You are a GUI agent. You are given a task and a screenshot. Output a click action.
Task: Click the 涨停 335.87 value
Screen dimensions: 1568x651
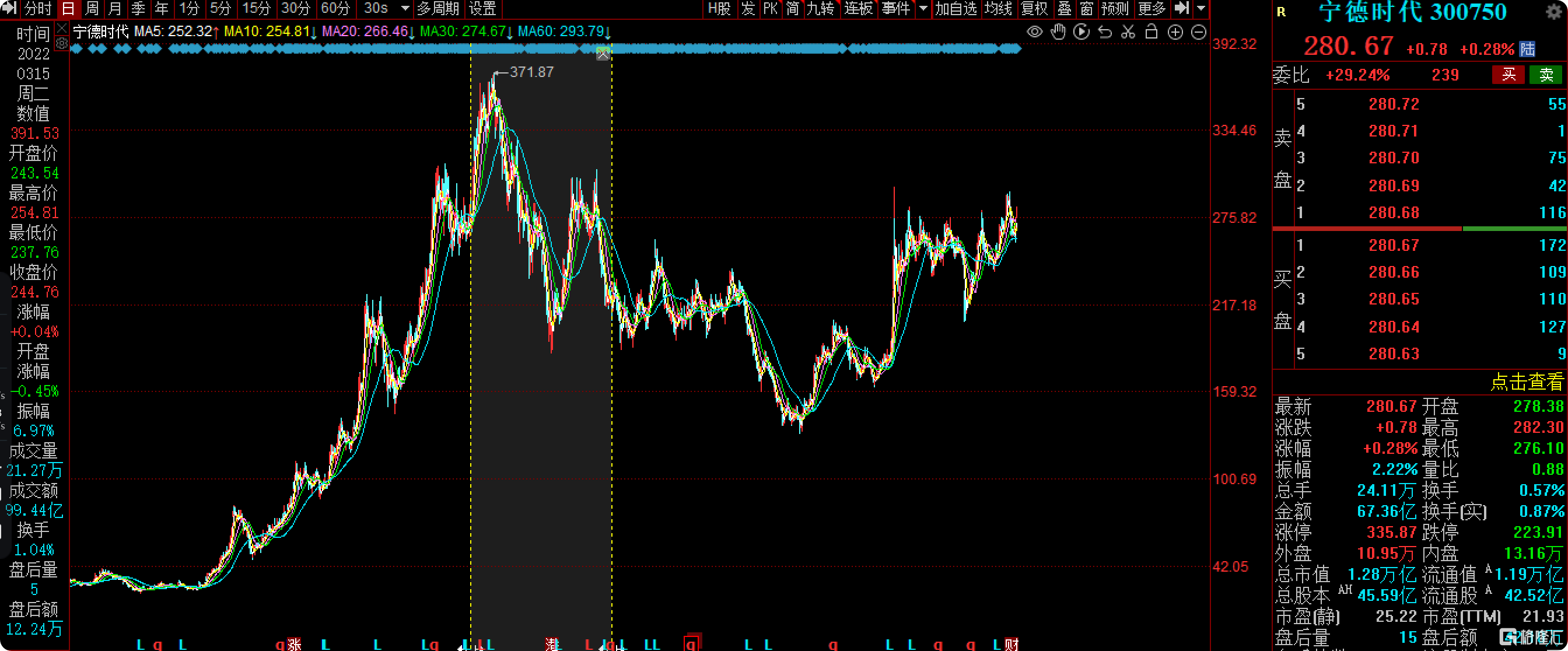point(1392,533)
